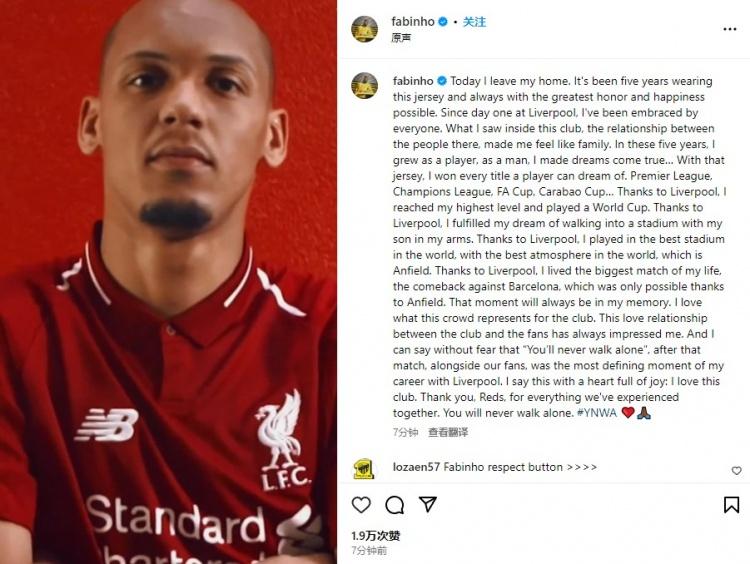Image resolution: width=750 pixels, height=564 pixels.
Task: Open fabinho username in the header
Action: click(x=413, y=22)
